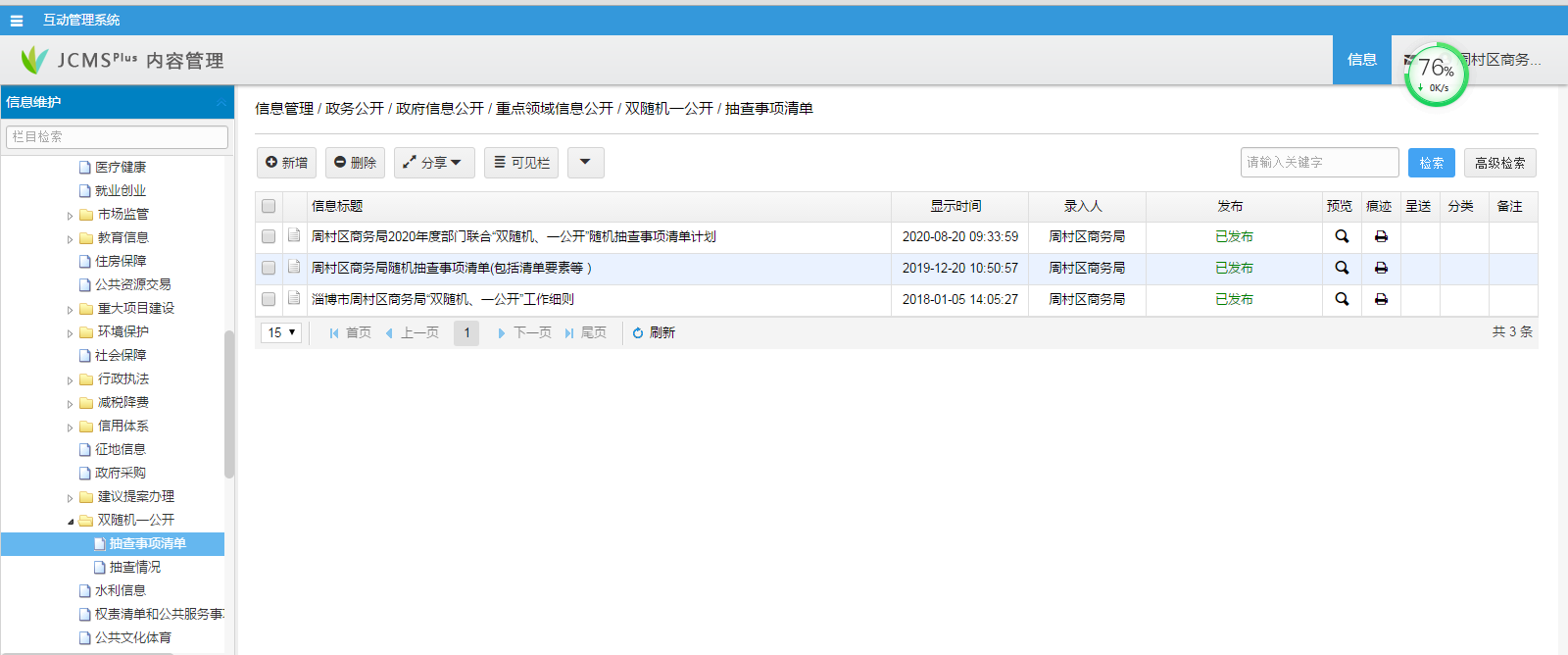
Task: Preview the 2019-12-20 row with magnifier icon
Action: point(1342,268)
